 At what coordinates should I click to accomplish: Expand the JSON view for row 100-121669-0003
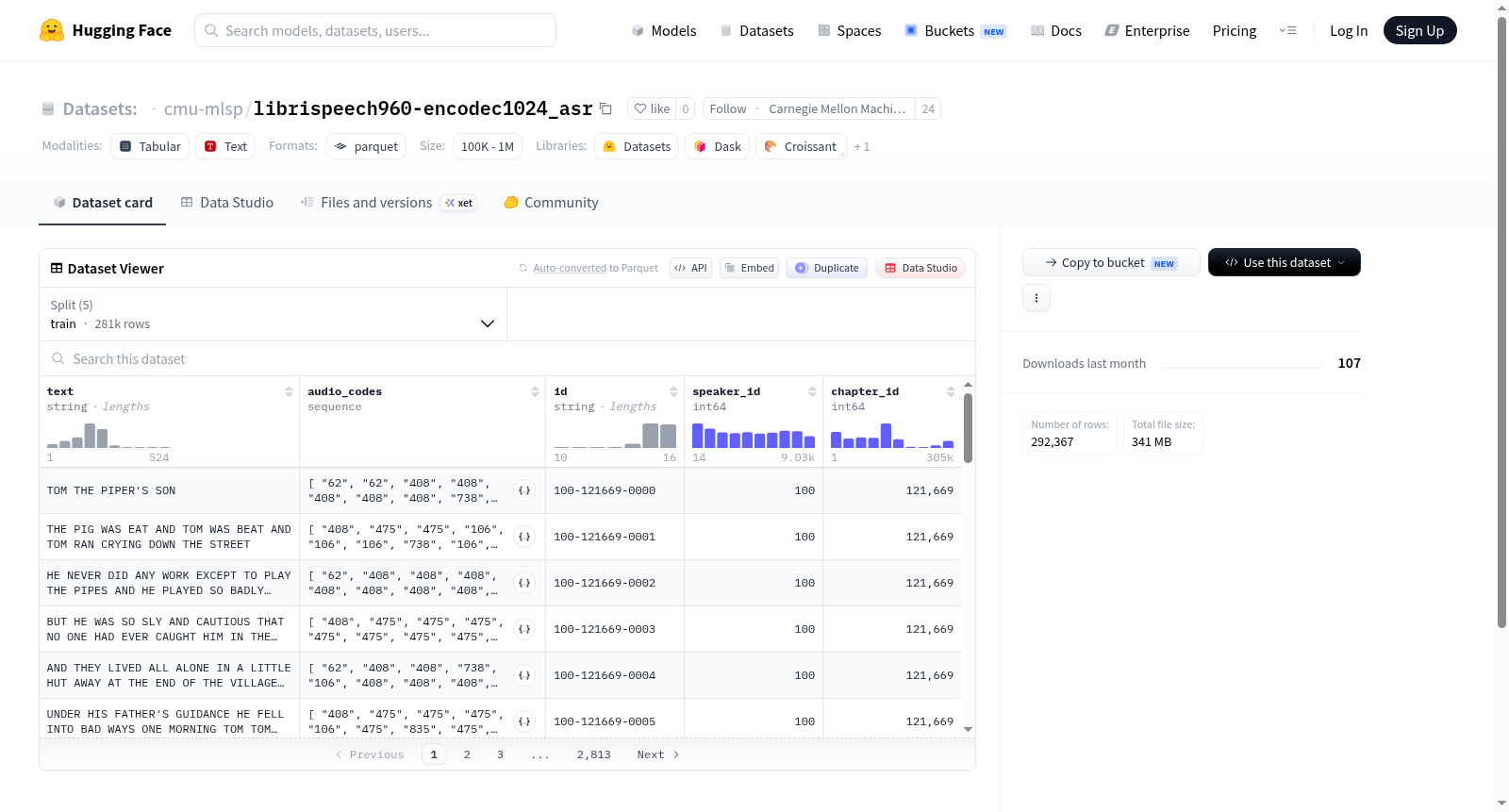tap(524, 629)
